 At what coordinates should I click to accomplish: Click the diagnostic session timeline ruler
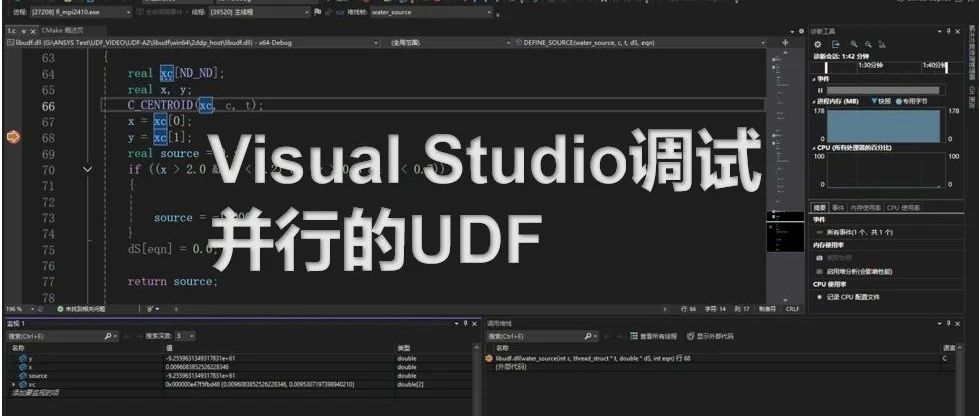tap(887, 66)
